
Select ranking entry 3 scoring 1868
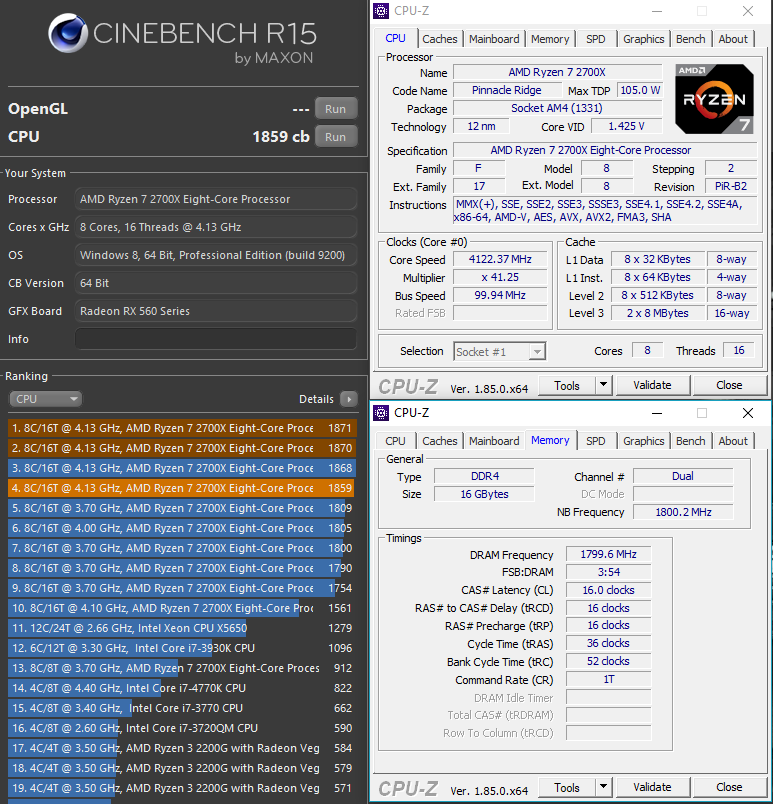pyautogui.click(x=182, y=468)
